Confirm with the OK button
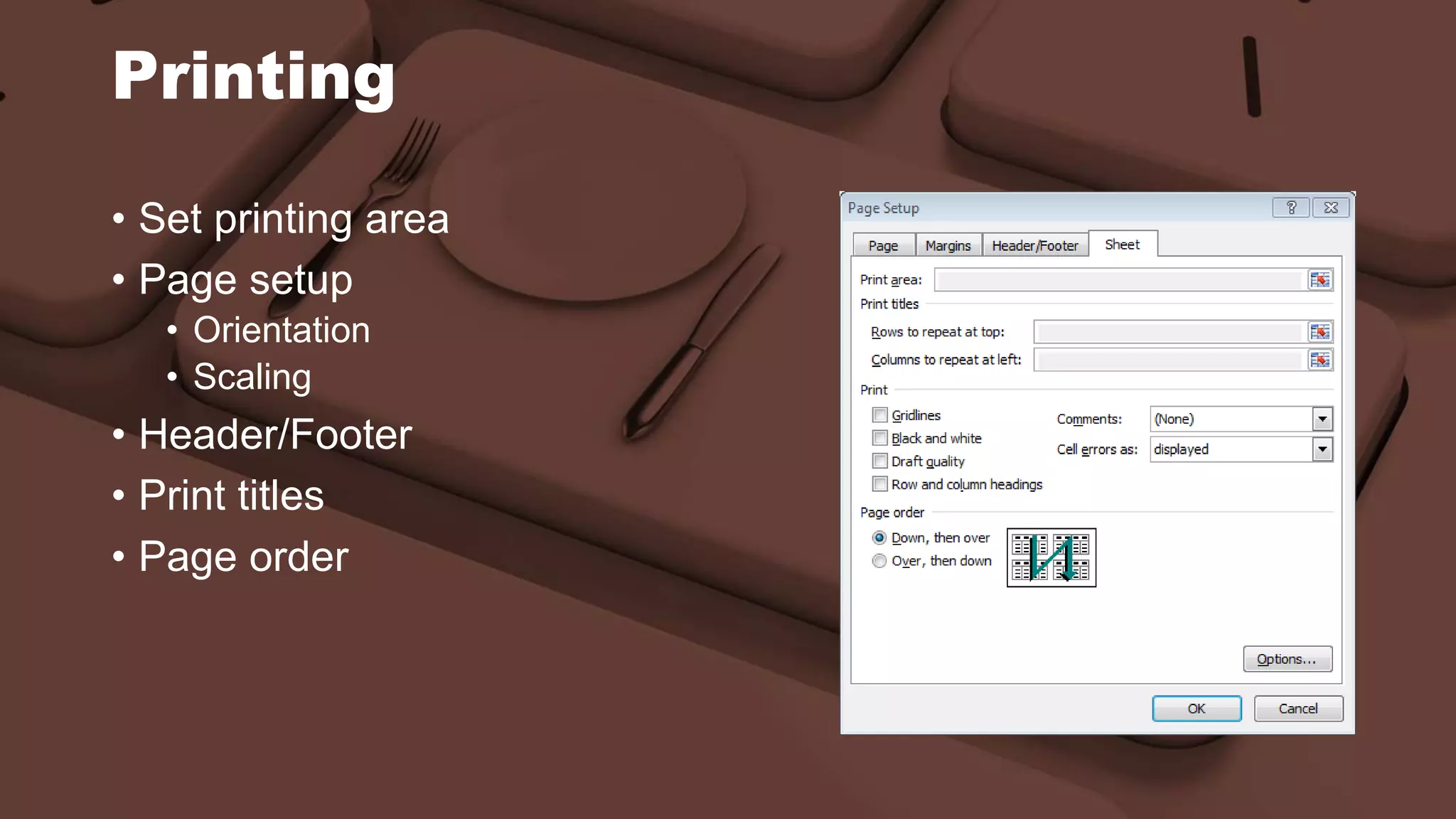This screenshot has width=1456, height=819. click(1197, 709)
